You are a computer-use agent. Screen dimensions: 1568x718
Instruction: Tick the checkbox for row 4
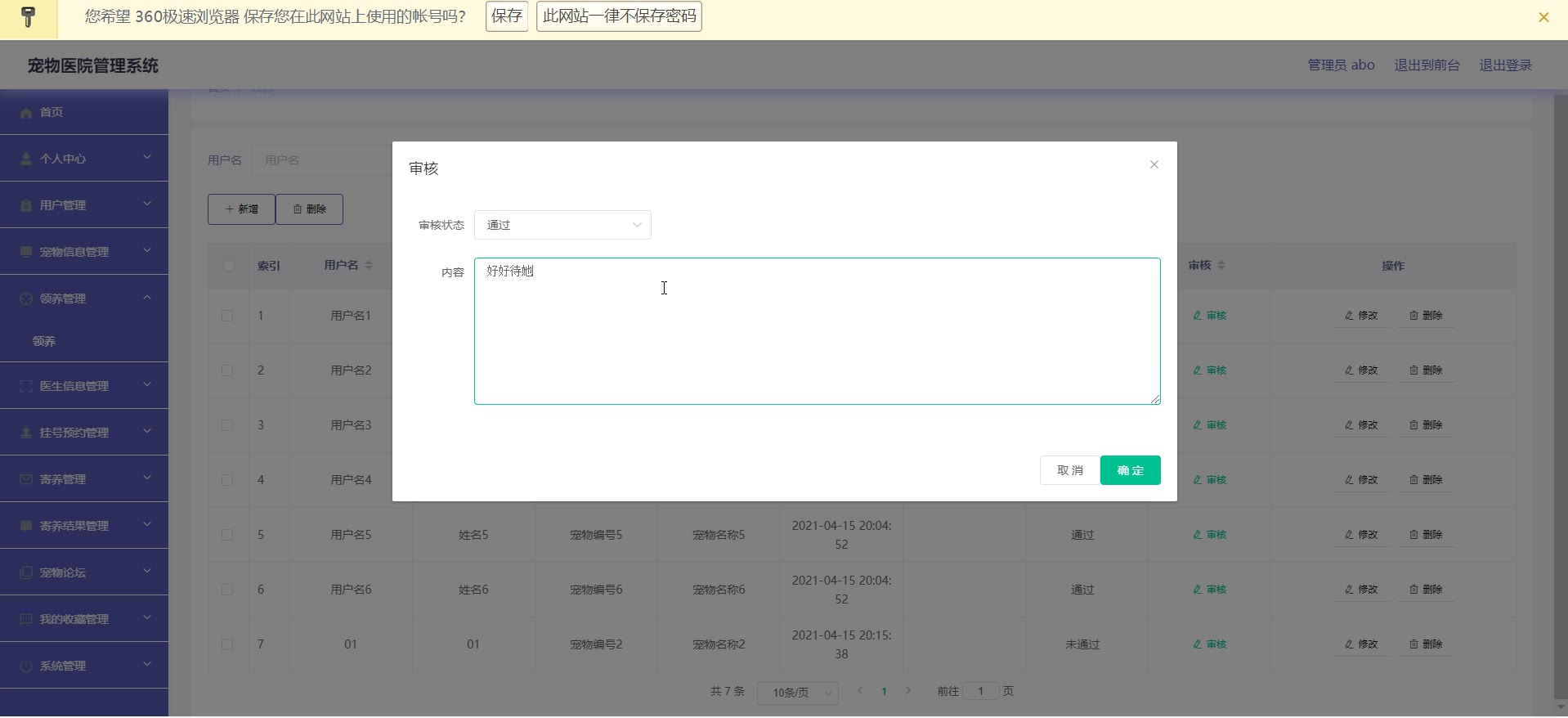click(x=227, y=480)
